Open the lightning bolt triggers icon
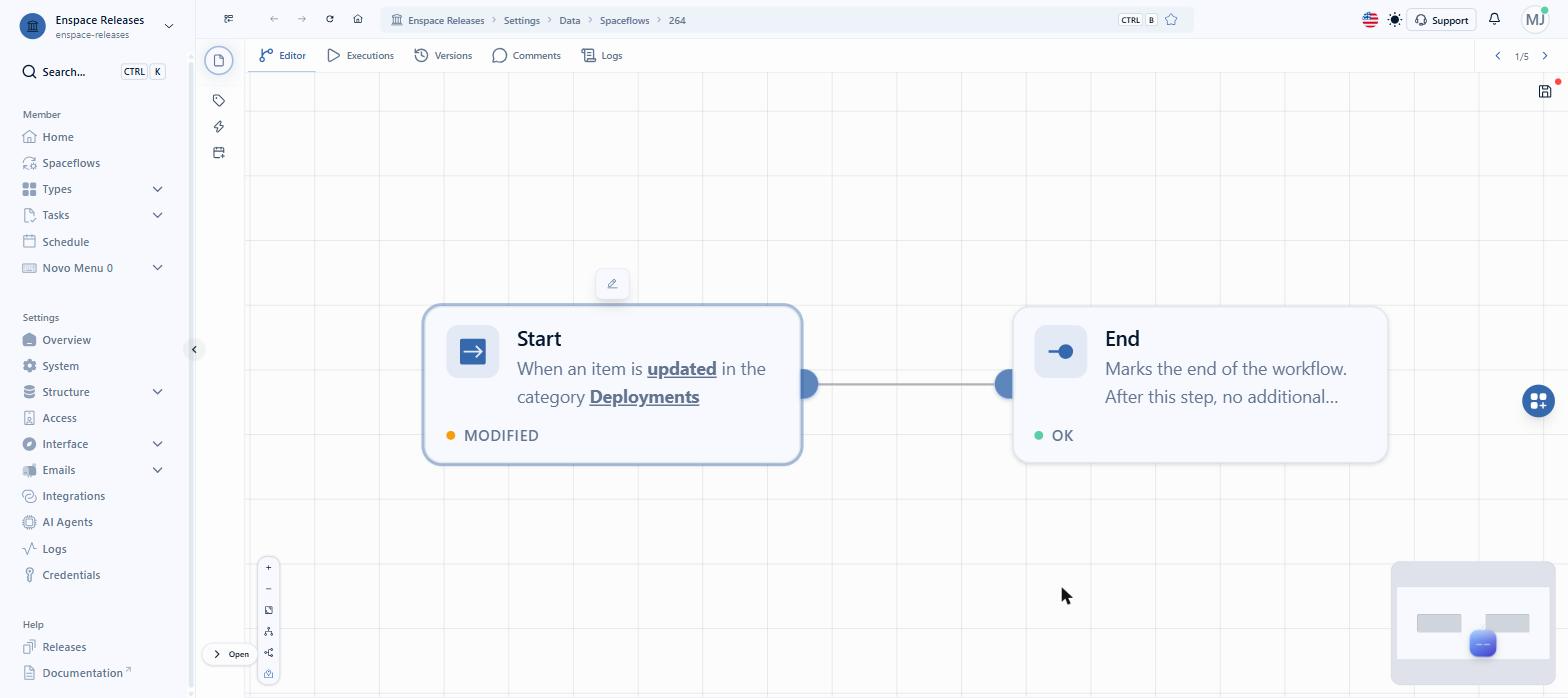Image resolution: width=1568 pixels, height=698 pixels. (219, 126)
